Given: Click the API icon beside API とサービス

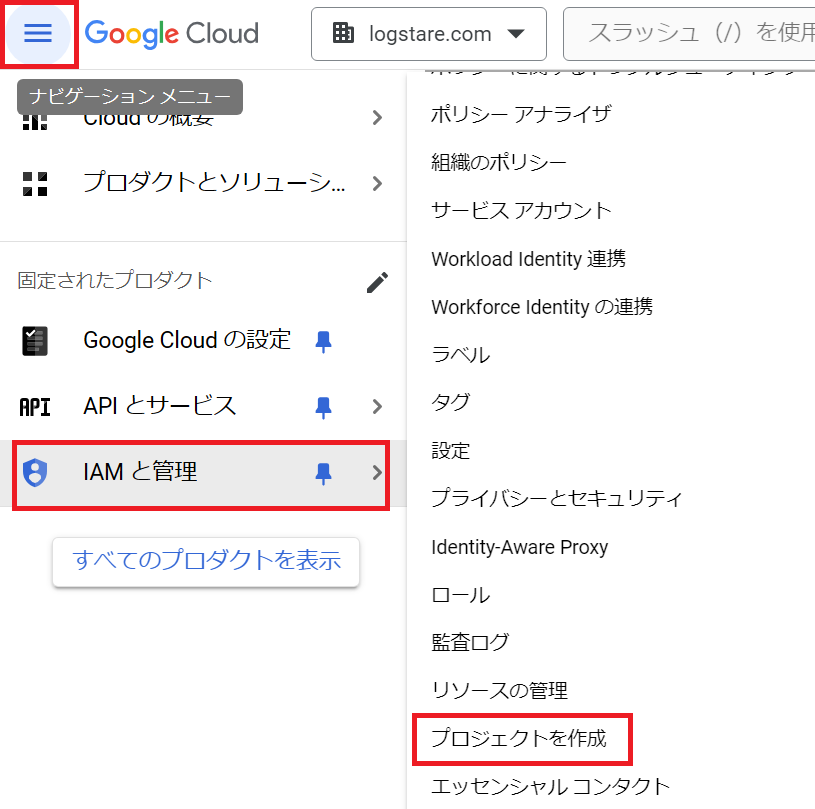Looking at the screenshot, I should point(35,407).
